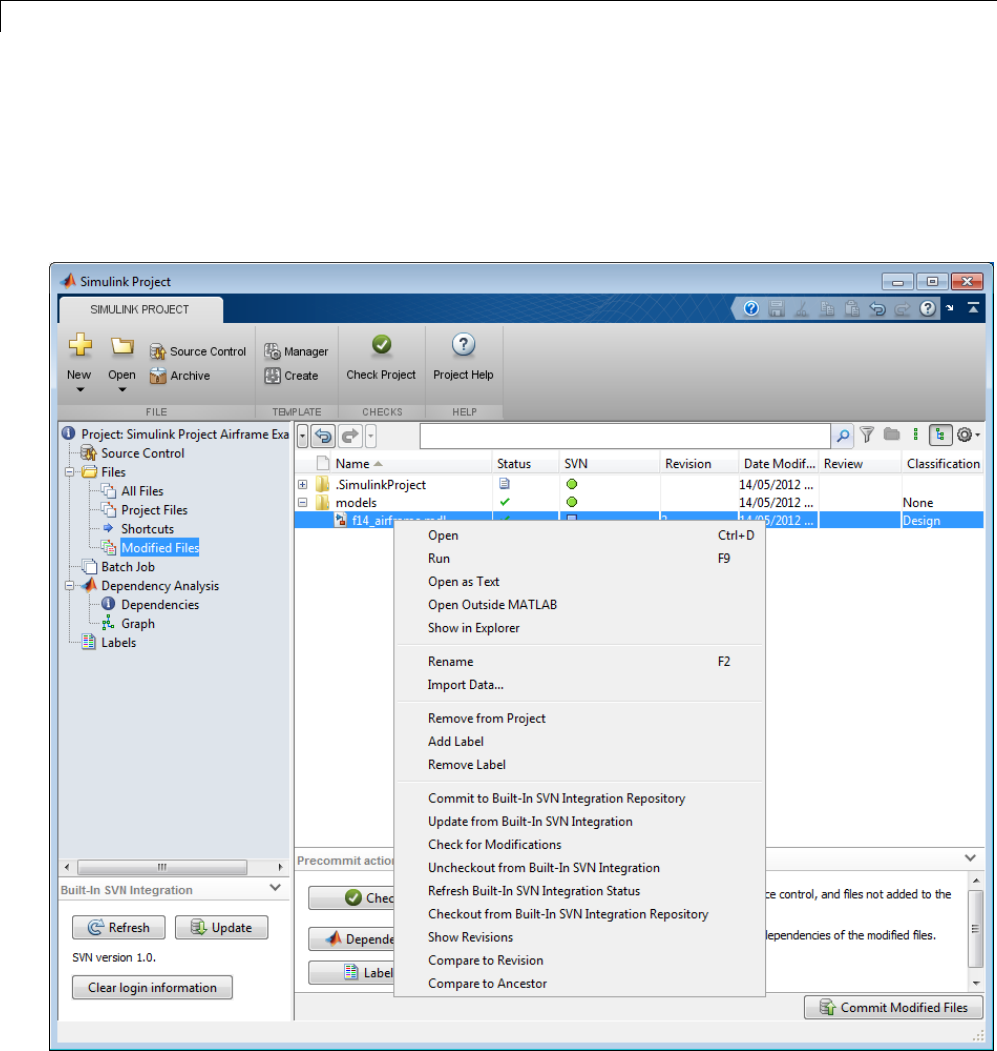Click the tree panel horizontal scrollbar

(x=162, y=867)
